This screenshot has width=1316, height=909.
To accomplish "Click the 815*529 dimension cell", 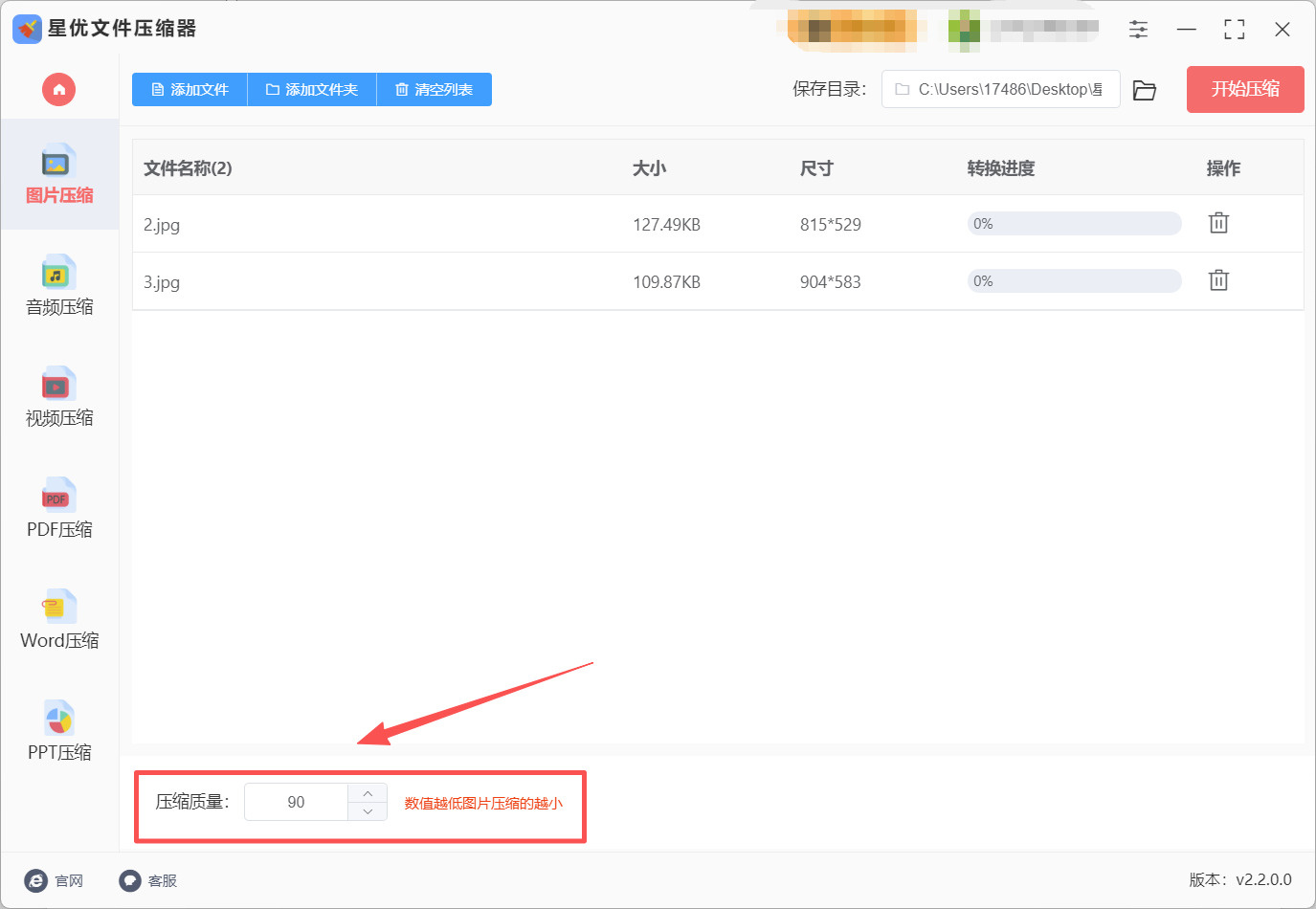I will pyautogui.click(x=831, y=225).
